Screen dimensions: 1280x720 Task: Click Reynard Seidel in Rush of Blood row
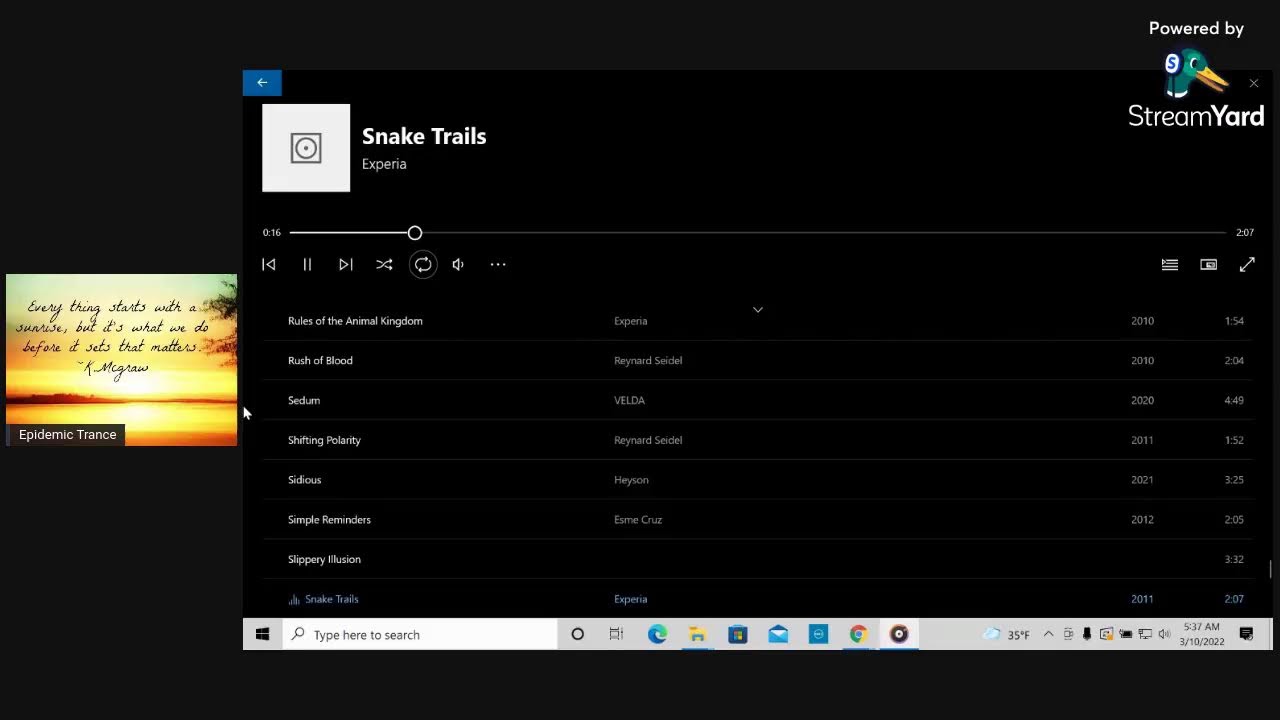point(648,361)
